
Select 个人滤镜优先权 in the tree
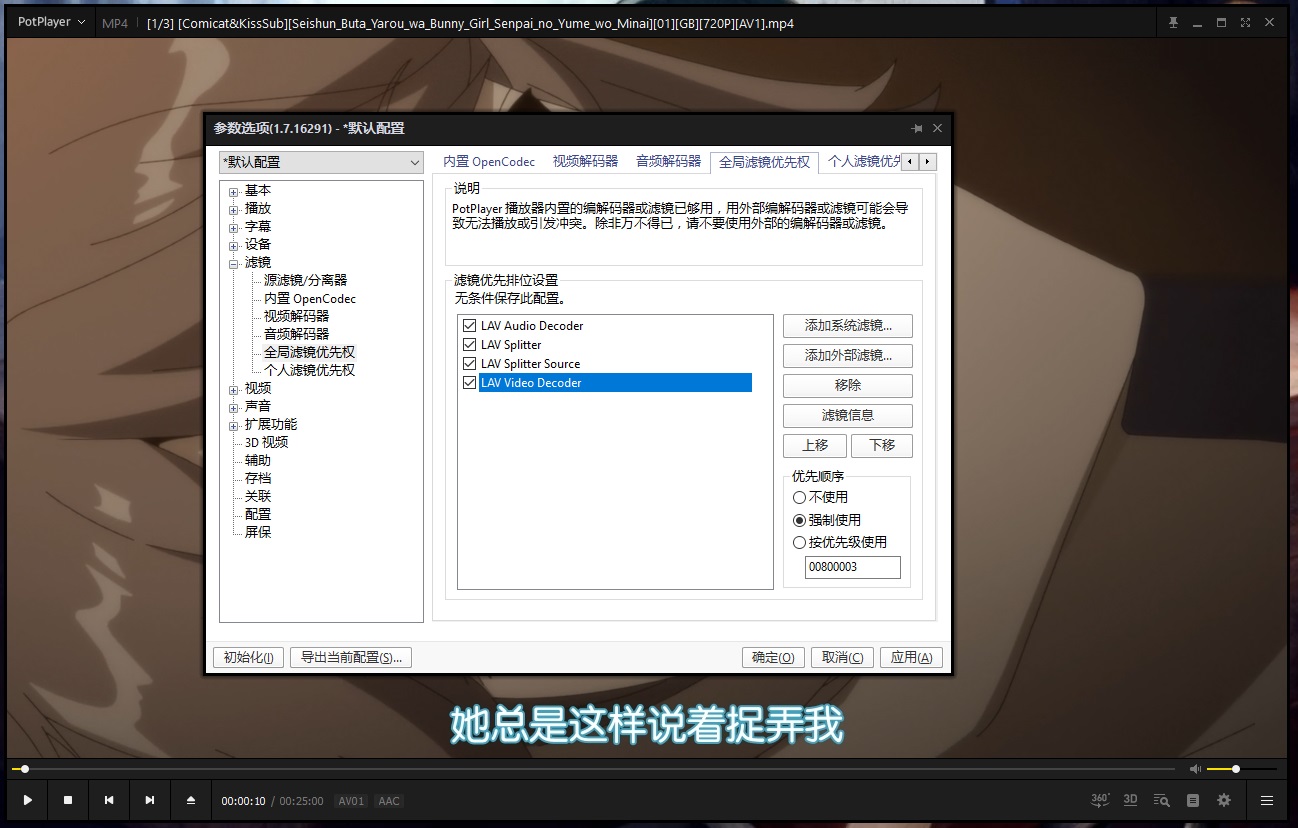(x=309, y=371)
